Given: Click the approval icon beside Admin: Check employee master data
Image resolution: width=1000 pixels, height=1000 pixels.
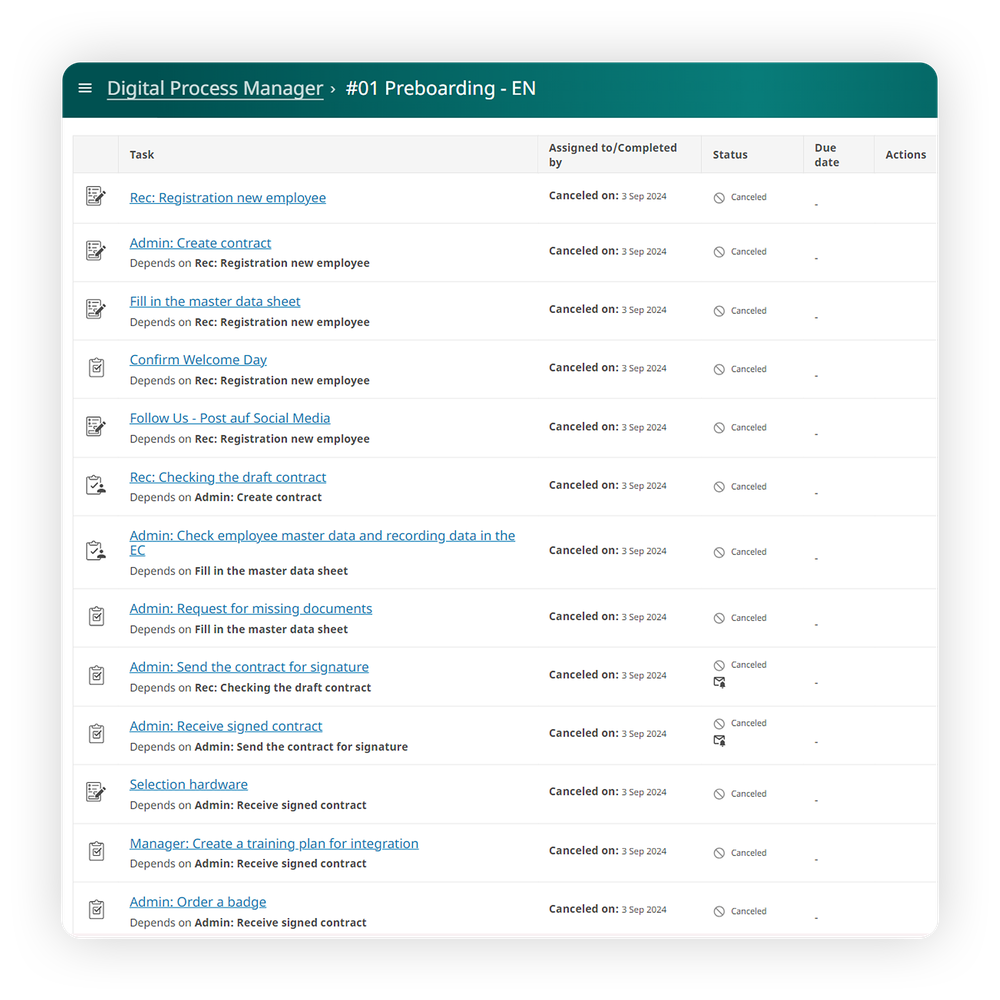Looking at the screenshot, I should coord(95,550).
